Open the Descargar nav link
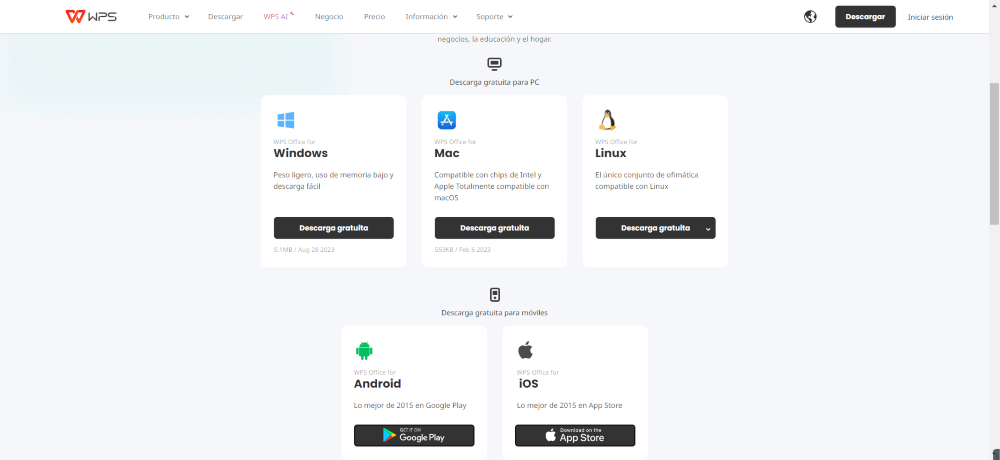Viewport: 1000px width, 460px height. (225, 17)
